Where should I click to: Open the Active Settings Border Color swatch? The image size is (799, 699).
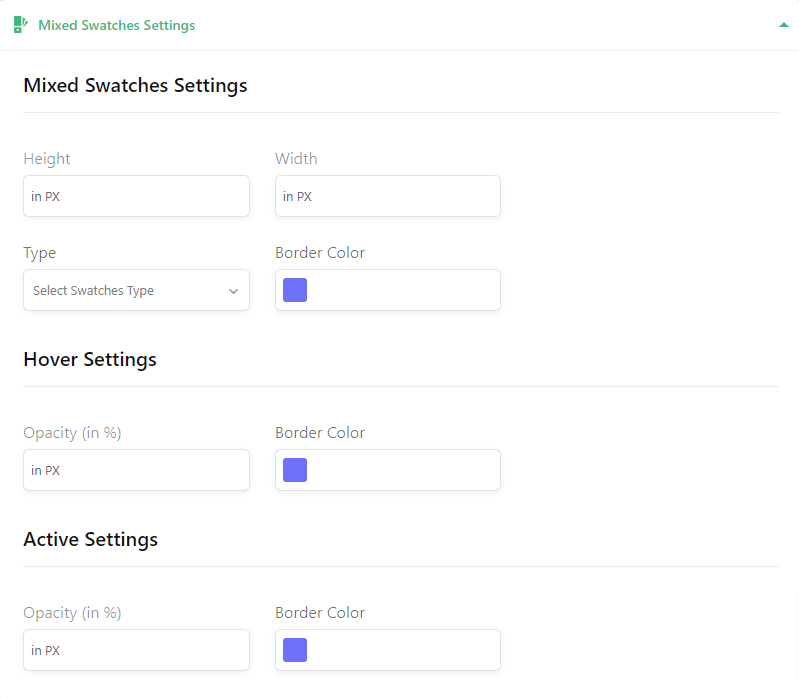(295, 650)
